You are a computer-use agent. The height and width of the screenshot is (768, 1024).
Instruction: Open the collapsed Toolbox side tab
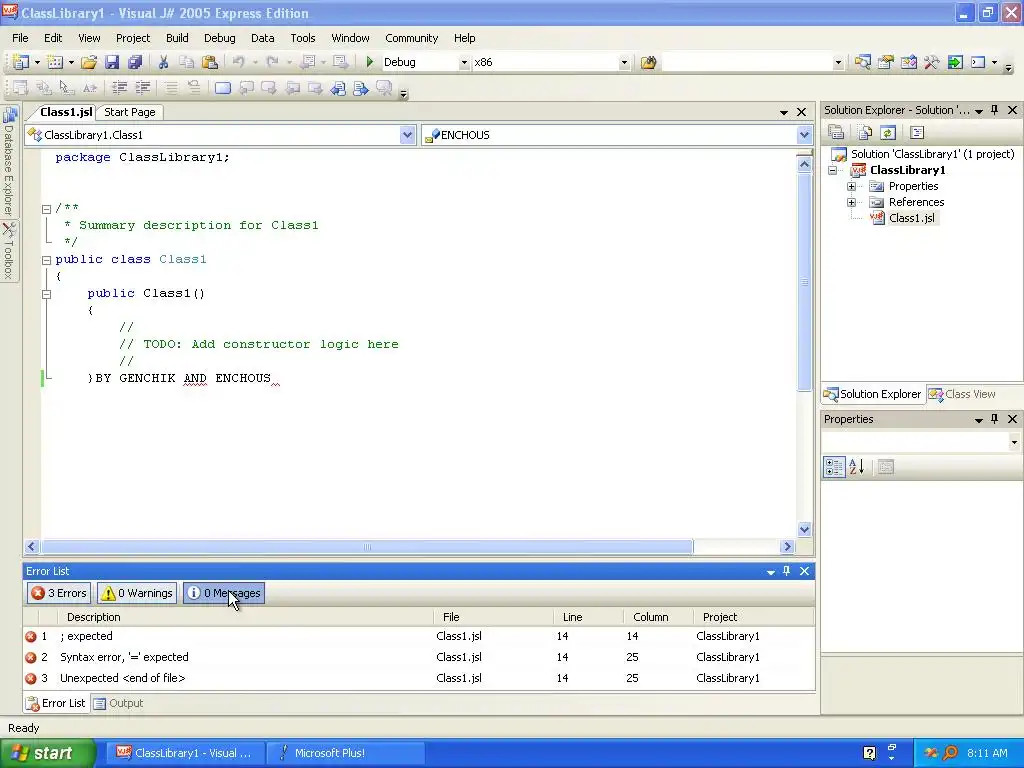click(x=9, y=251)
